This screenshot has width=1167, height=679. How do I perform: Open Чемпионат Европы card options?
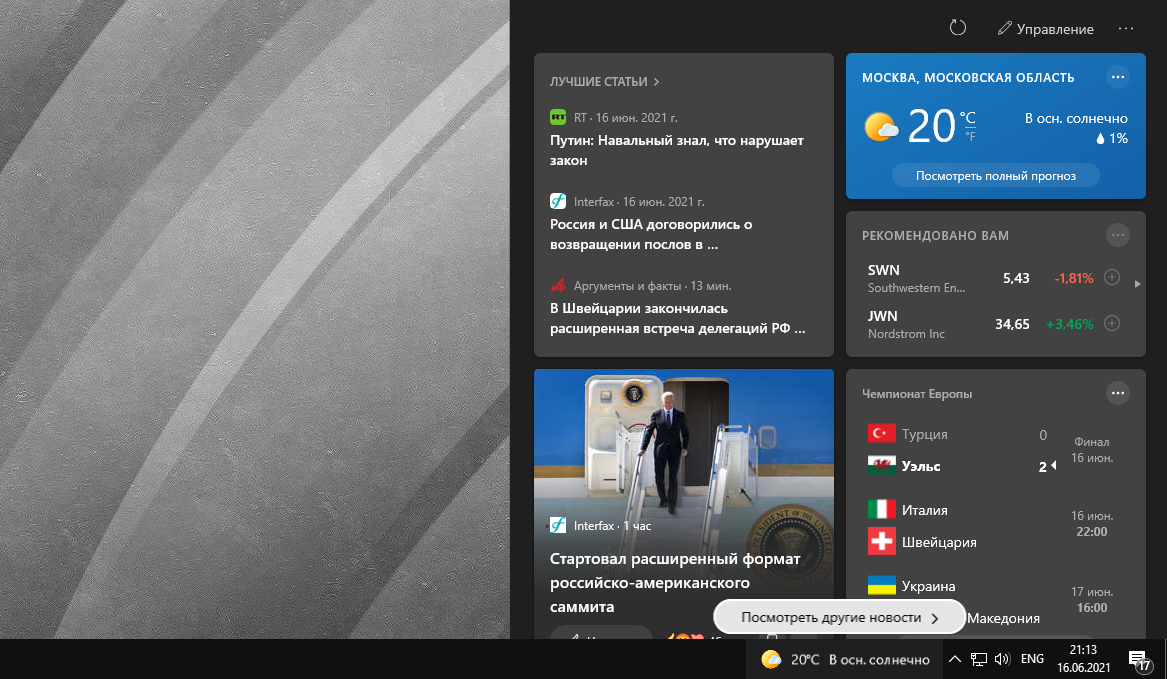(x=1117, y=393)
